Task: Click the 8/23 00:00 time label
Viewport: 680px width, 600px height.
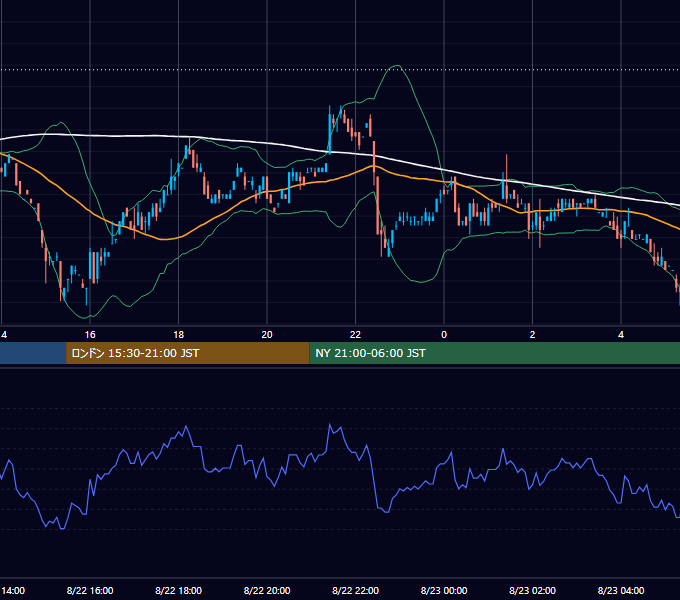Action: coord(444,590)
